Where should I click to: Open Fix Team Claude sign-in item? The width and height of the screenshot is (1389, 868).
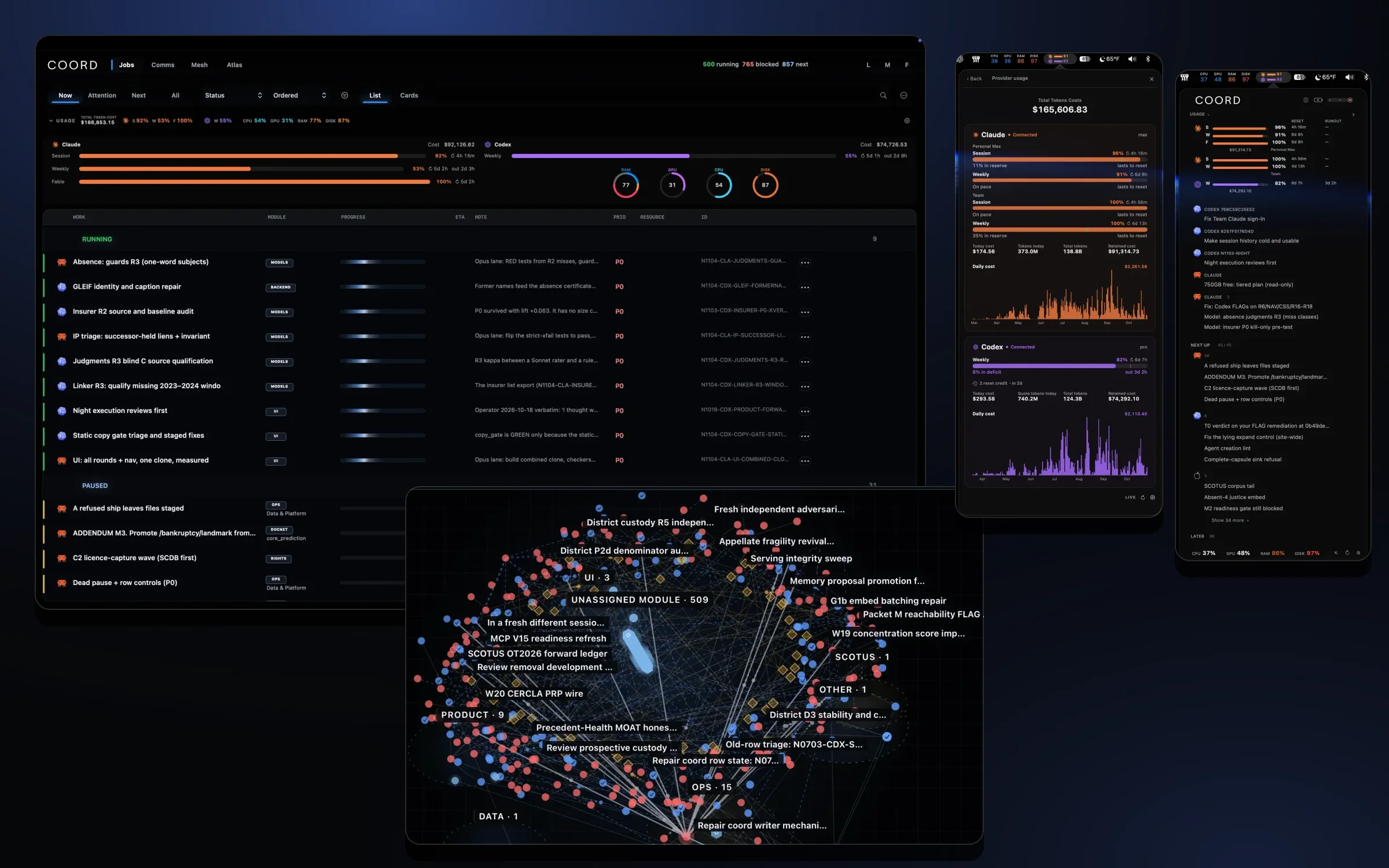pyautogui.click(x=1234, y=219)
